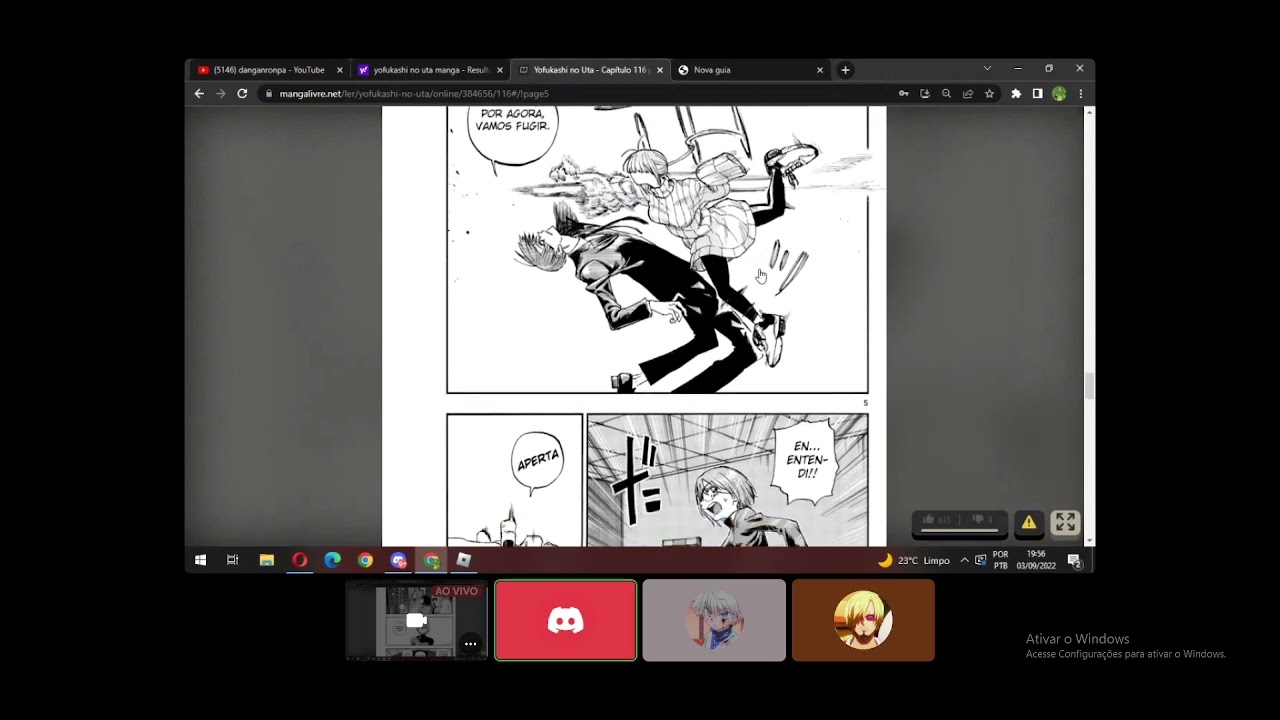The image size is (1280, 720).
Task: Open the Chrome profile avatar
Action: pyautogui.click(x=1059, y=94)
